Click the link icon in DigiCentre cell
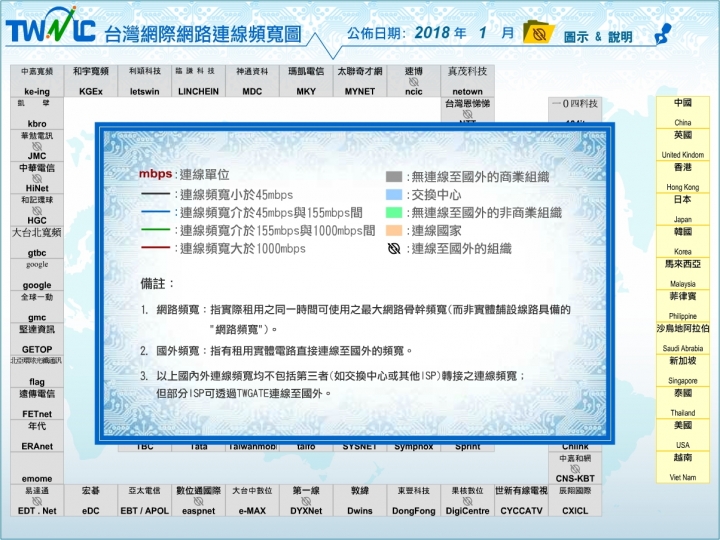Image resolution: width=720 pixels, height=540 pixels. click(467, 501)
